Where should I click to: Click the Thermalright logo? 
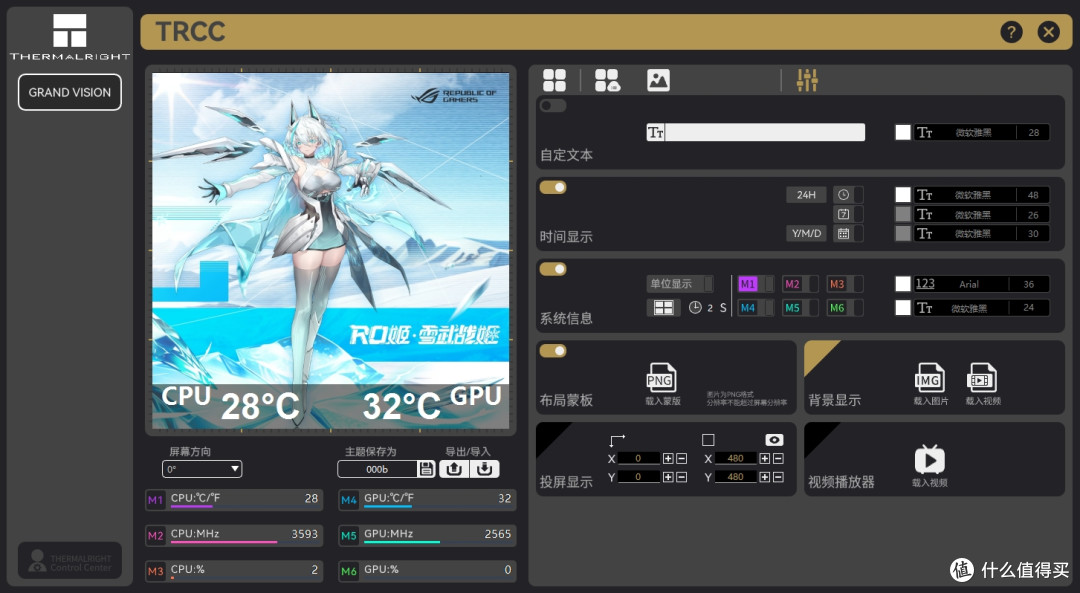tap(70, 37)
